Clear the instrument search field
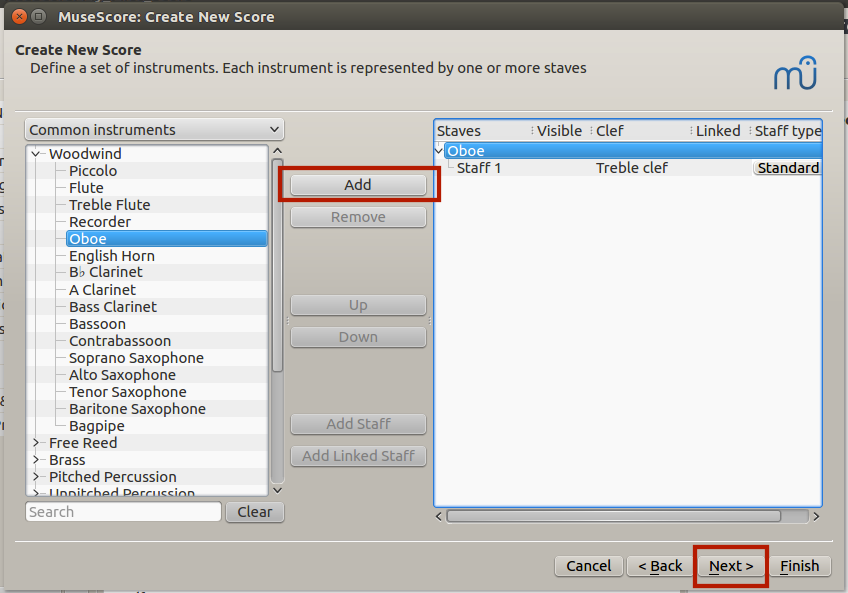Viewport: 848px width, 593px height. coord(255,512)
